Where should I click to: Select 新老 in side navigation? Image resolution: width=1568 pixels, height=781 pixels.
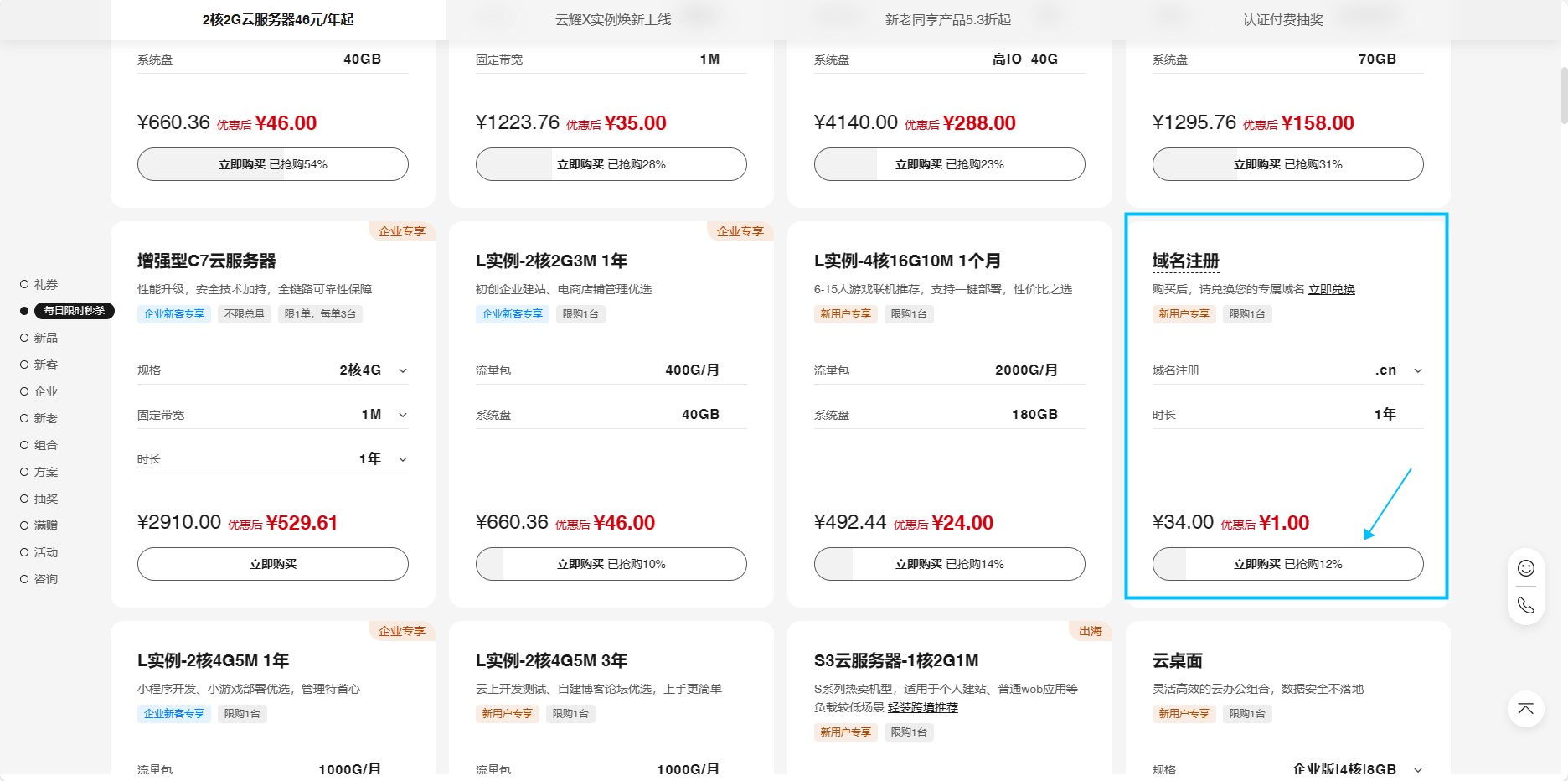(x=39, y=418)
